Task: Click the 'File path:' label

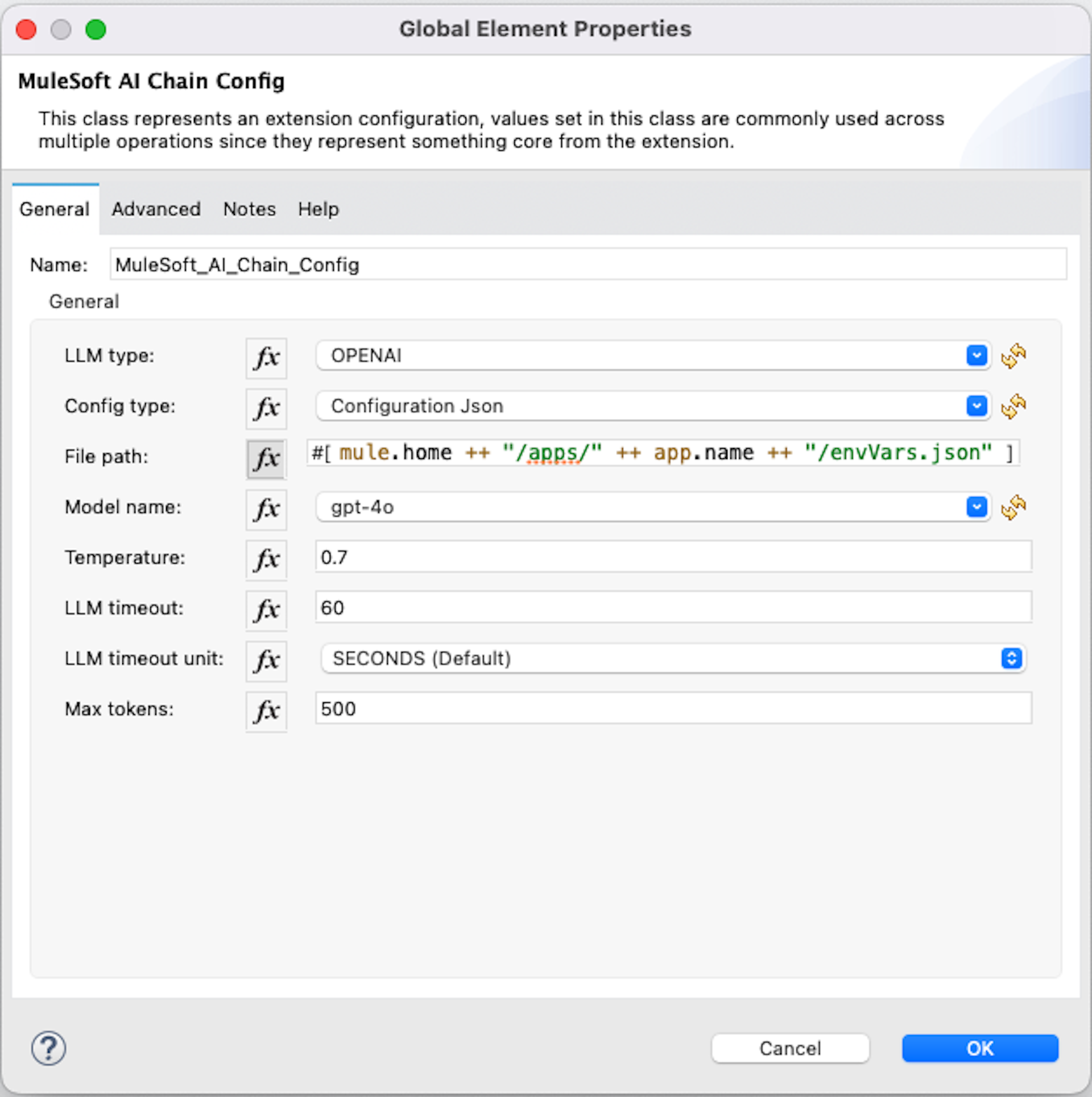Action: pyautogui.click(x=106, y=457)
